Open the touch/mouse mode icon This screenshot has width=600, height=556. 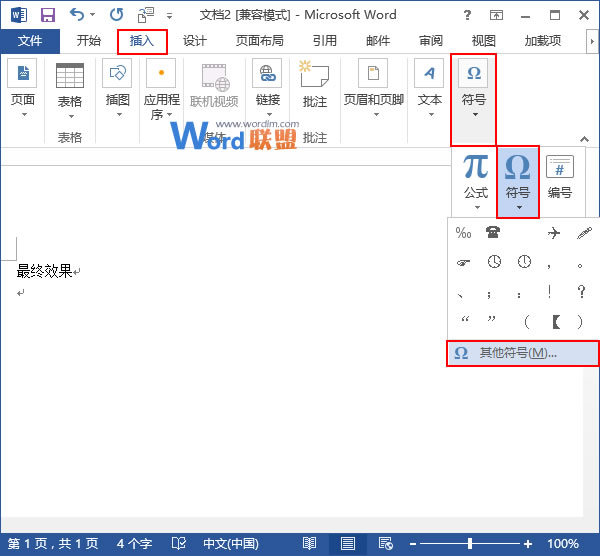click(x=146, y=15)
